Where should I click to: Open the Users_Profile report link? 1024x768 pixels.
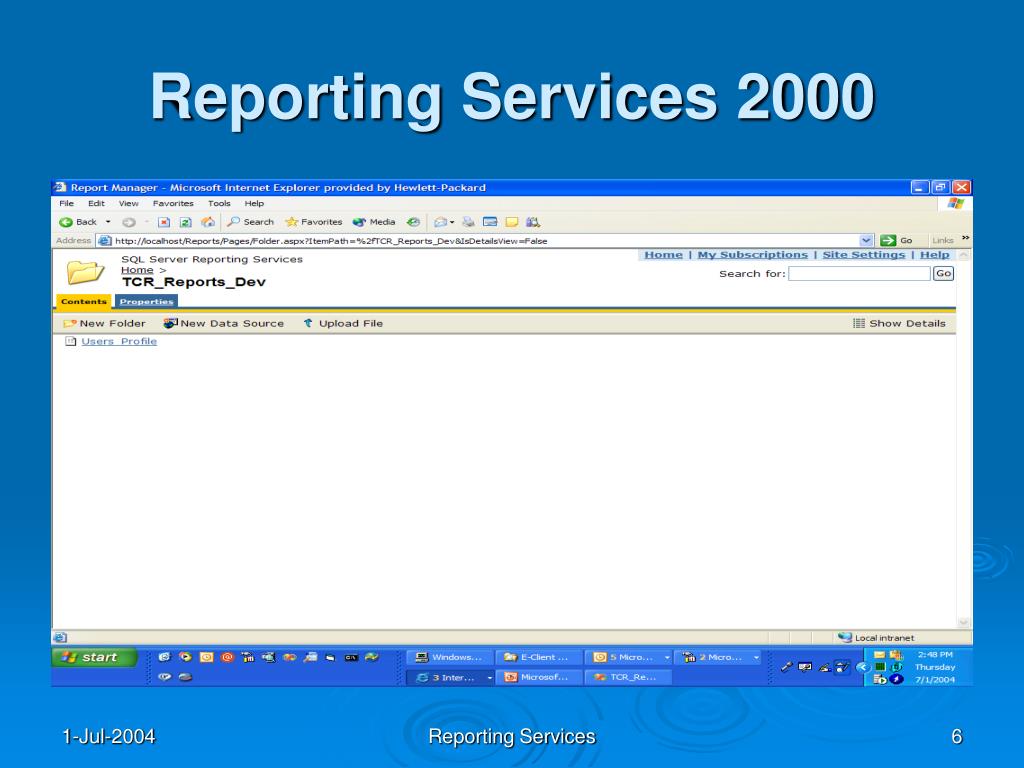[x=119, y=341]
